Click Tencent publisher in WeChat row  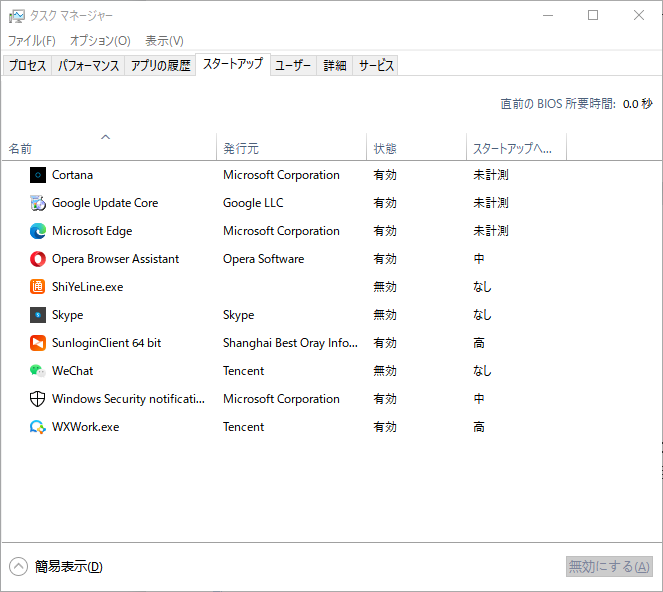[244, 371]
